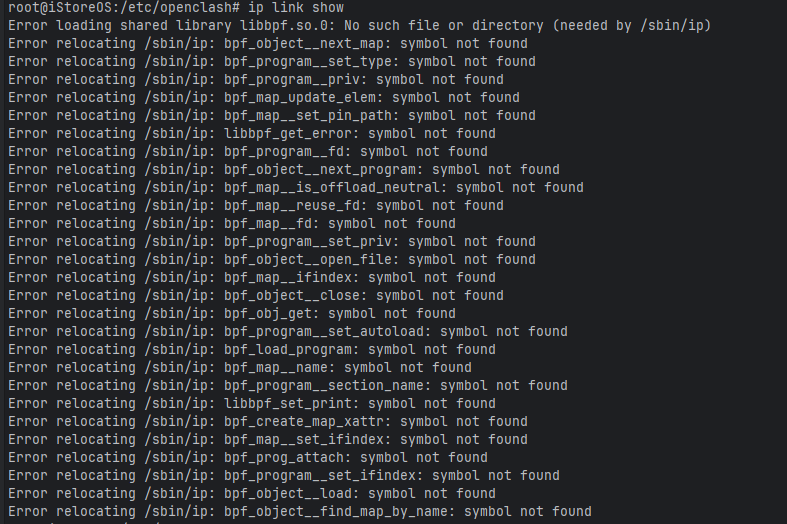Screen dimensions: 787x524
Task: Click the 'libbpf_set_print' symbol name
Action: pos(287,403)
